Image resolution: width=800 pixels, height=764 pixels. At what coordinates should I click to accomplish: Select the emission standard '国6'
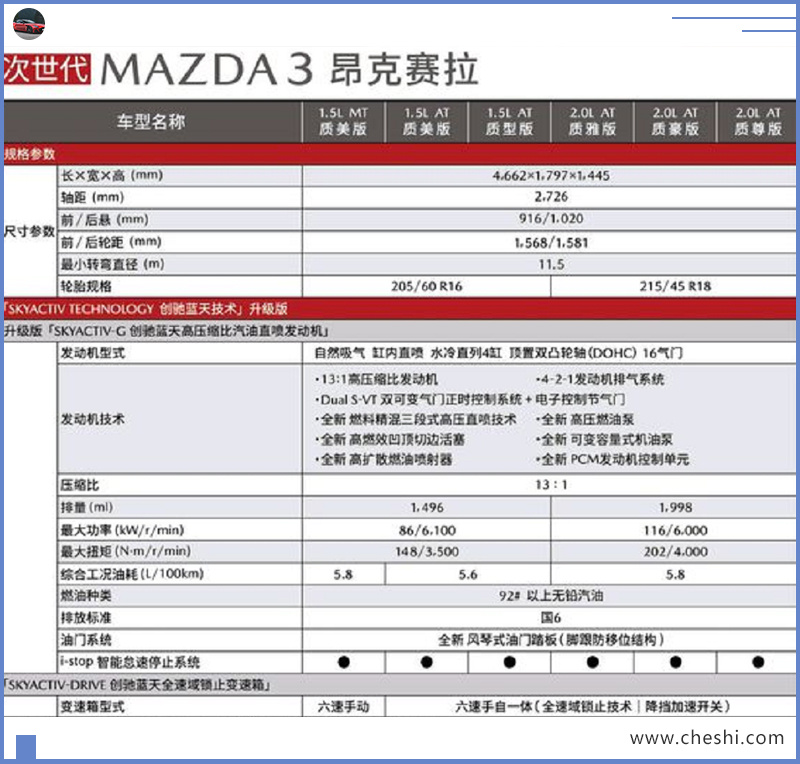(x=551, y=618)
